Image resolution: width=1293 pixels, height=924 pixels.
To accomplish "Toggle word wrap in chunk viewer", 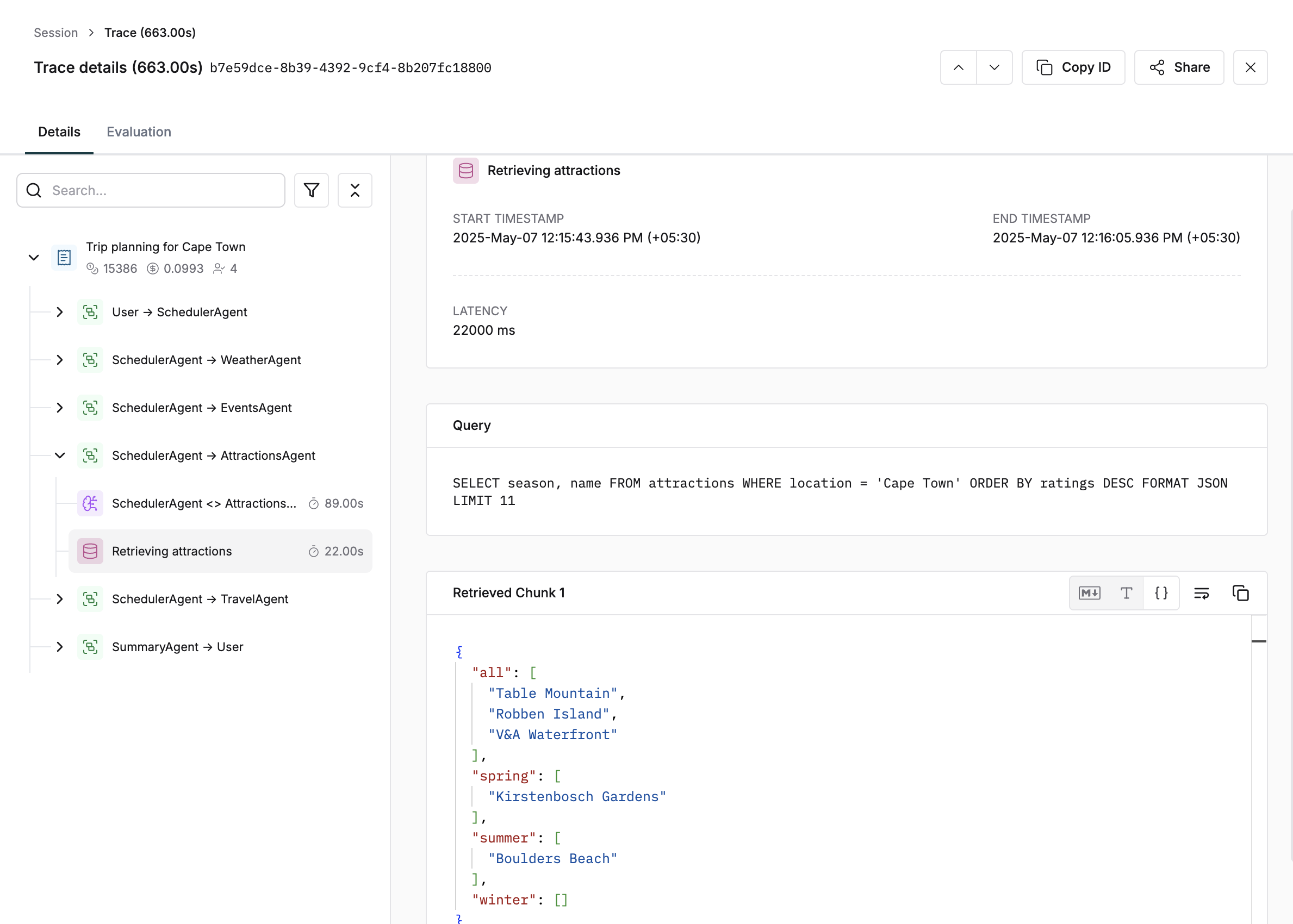I will (x=1201, y=593).
